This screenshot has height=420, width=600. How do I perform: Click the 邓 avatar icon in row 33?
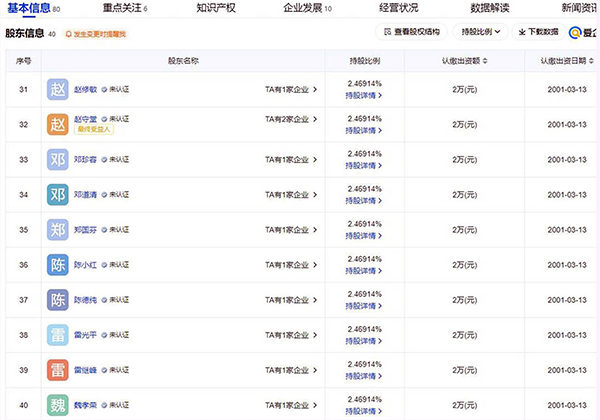tap(57, 160)
